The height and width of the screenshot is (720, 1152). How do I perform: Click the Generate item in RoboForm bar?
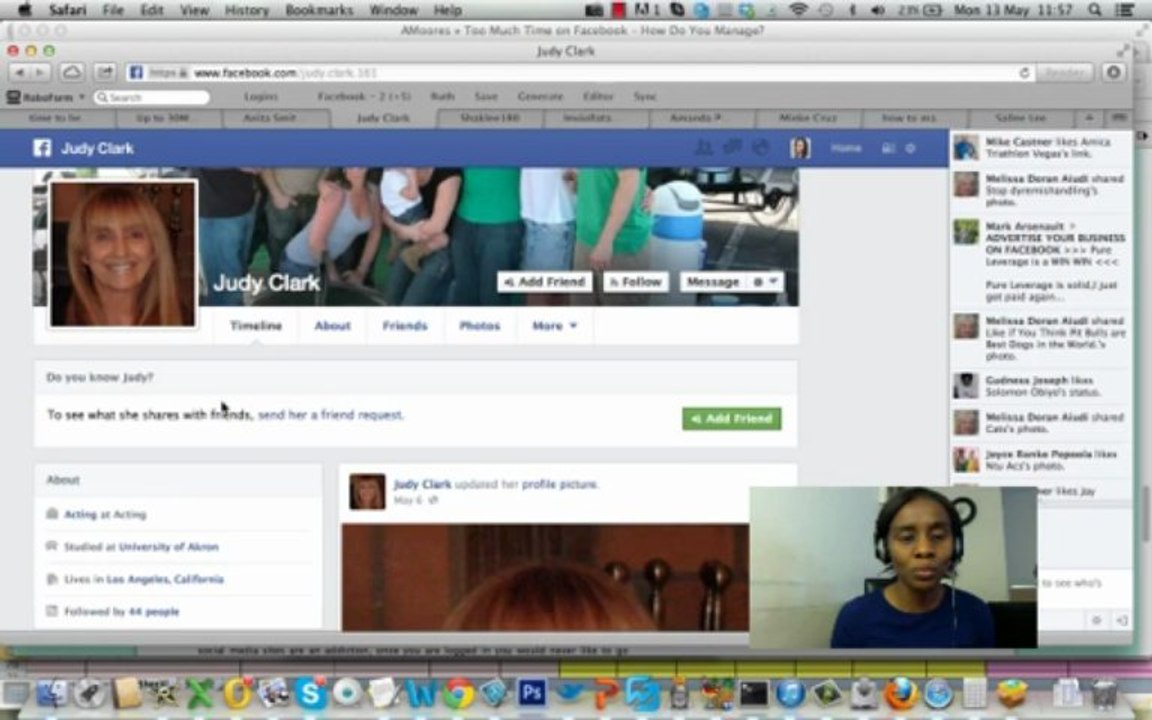540,96
